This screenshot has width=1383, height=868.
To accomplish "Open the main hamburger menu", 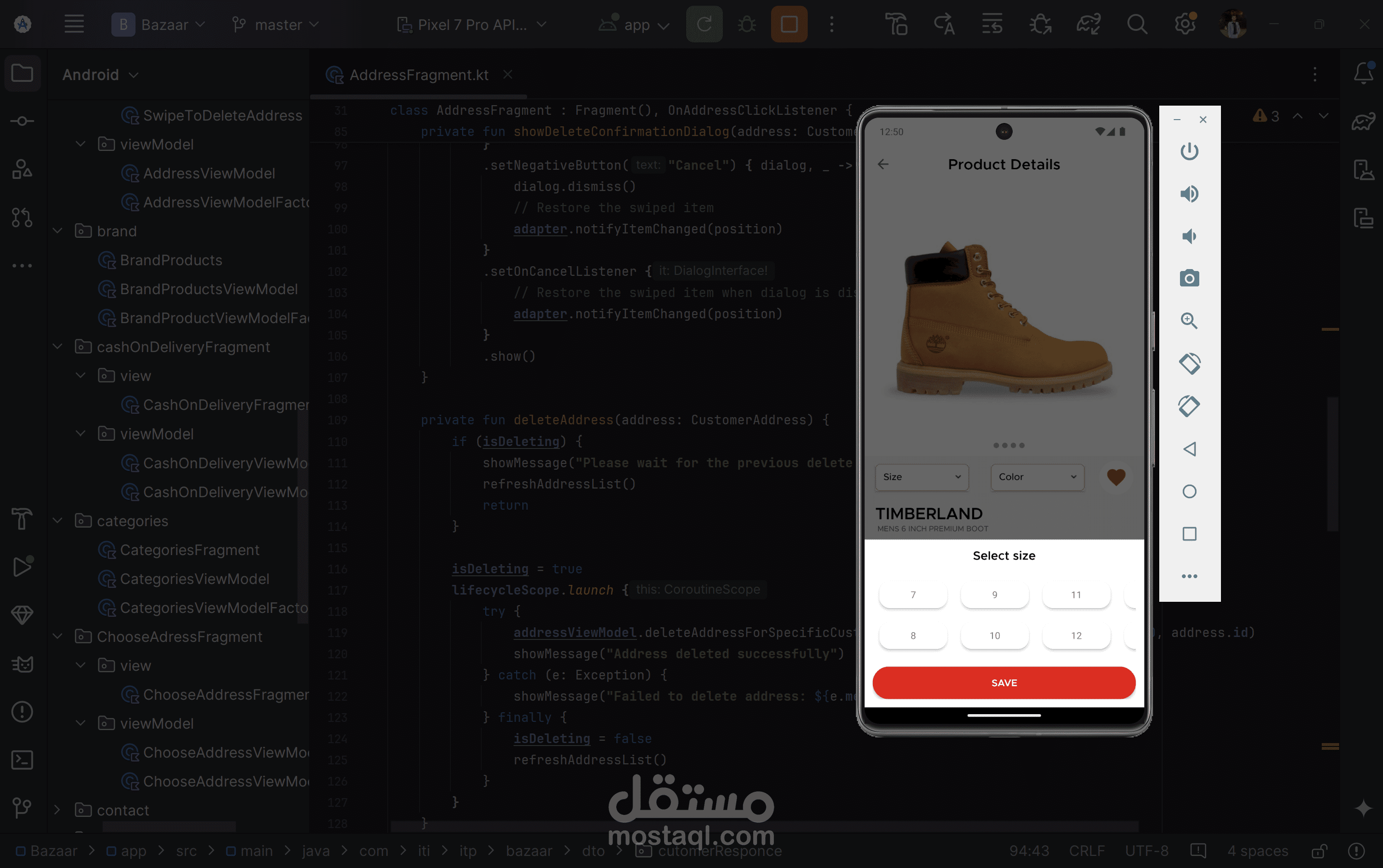I will tap(74, 24).
